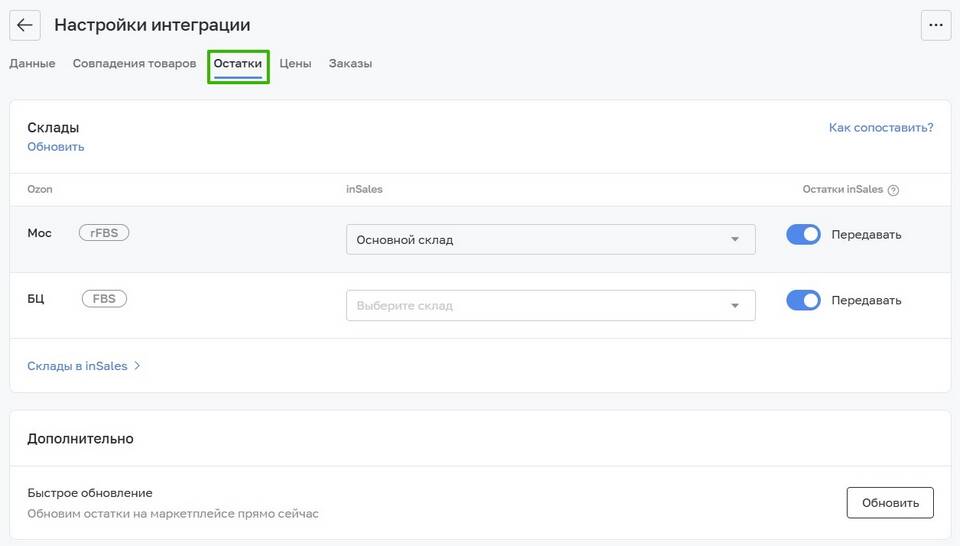Open the Выберите склад dropdown

(550, 305)
